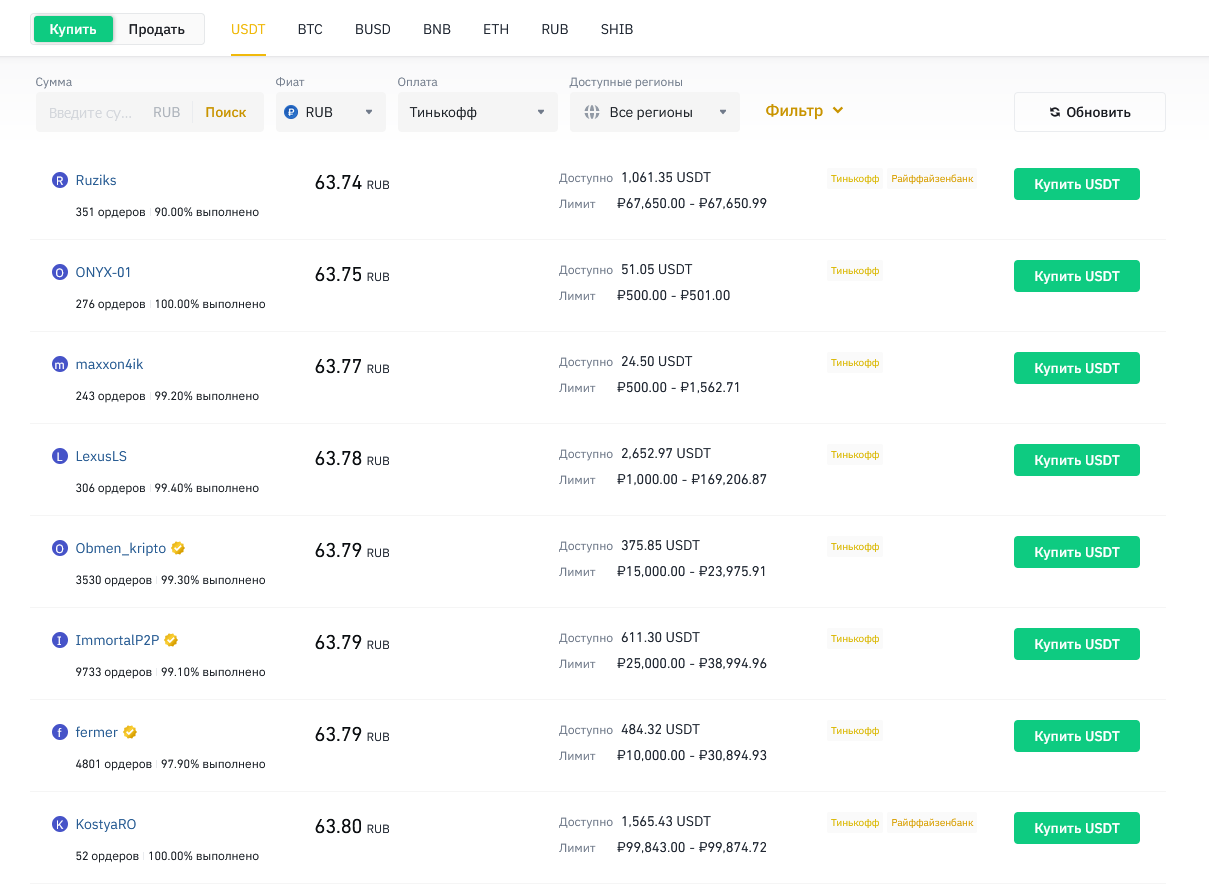
Task: Click verified badge next to Obmen_kripto
Action: point(178,548)
